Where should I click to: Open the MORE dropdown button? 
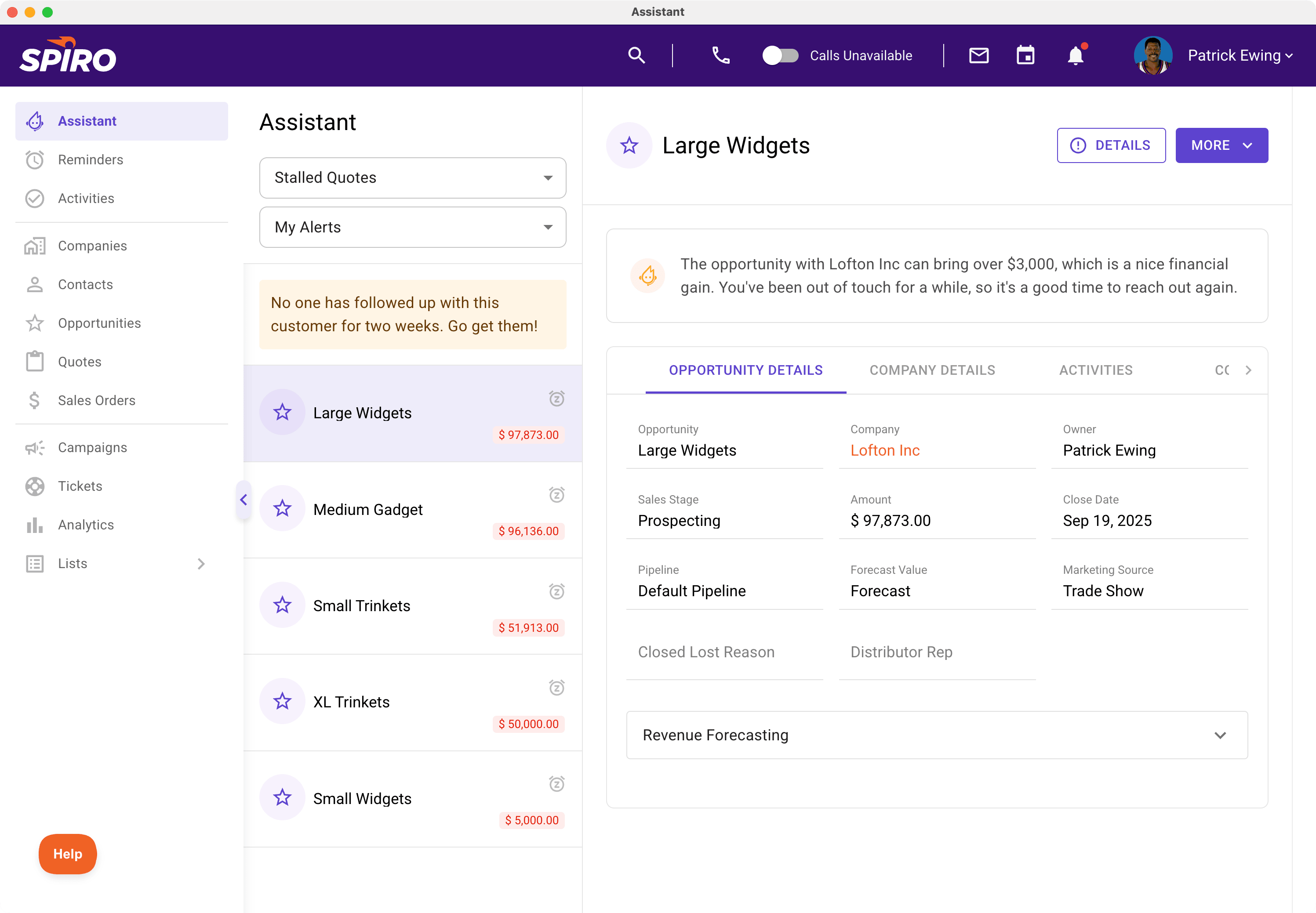click(1221, 145)
